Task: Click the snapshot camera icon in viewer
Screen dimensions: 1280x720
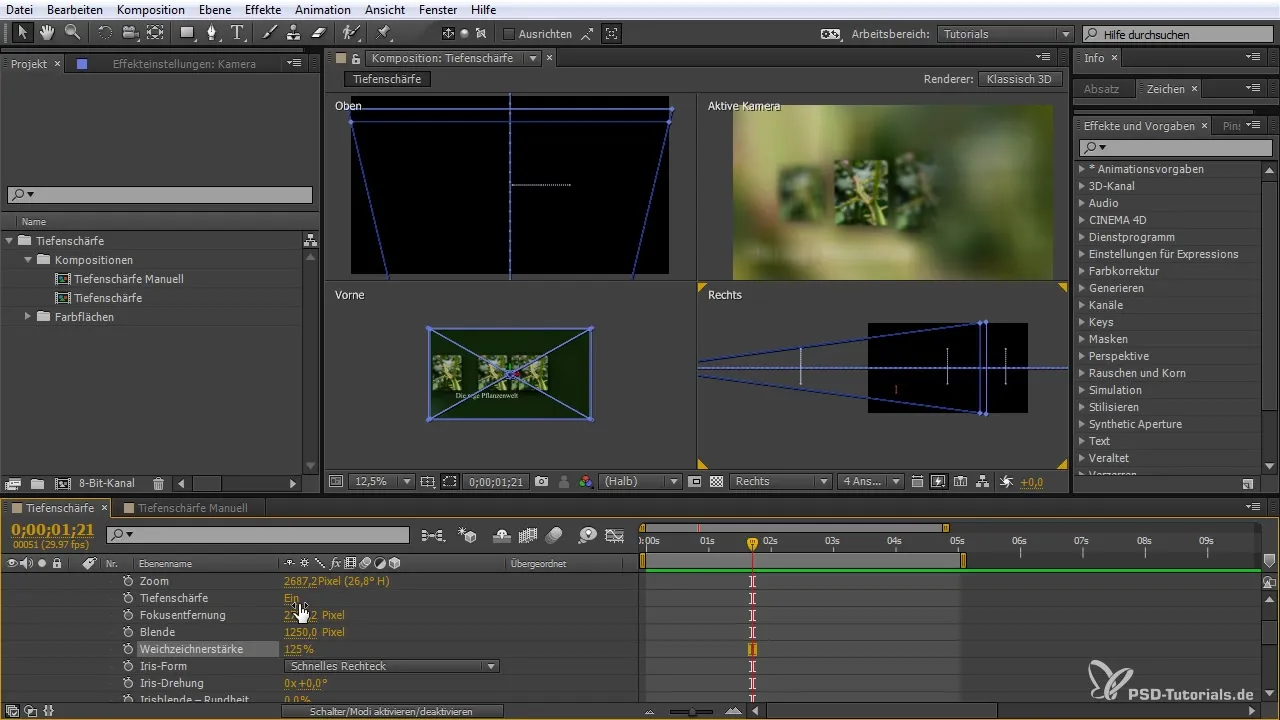Action: point(541,481)
